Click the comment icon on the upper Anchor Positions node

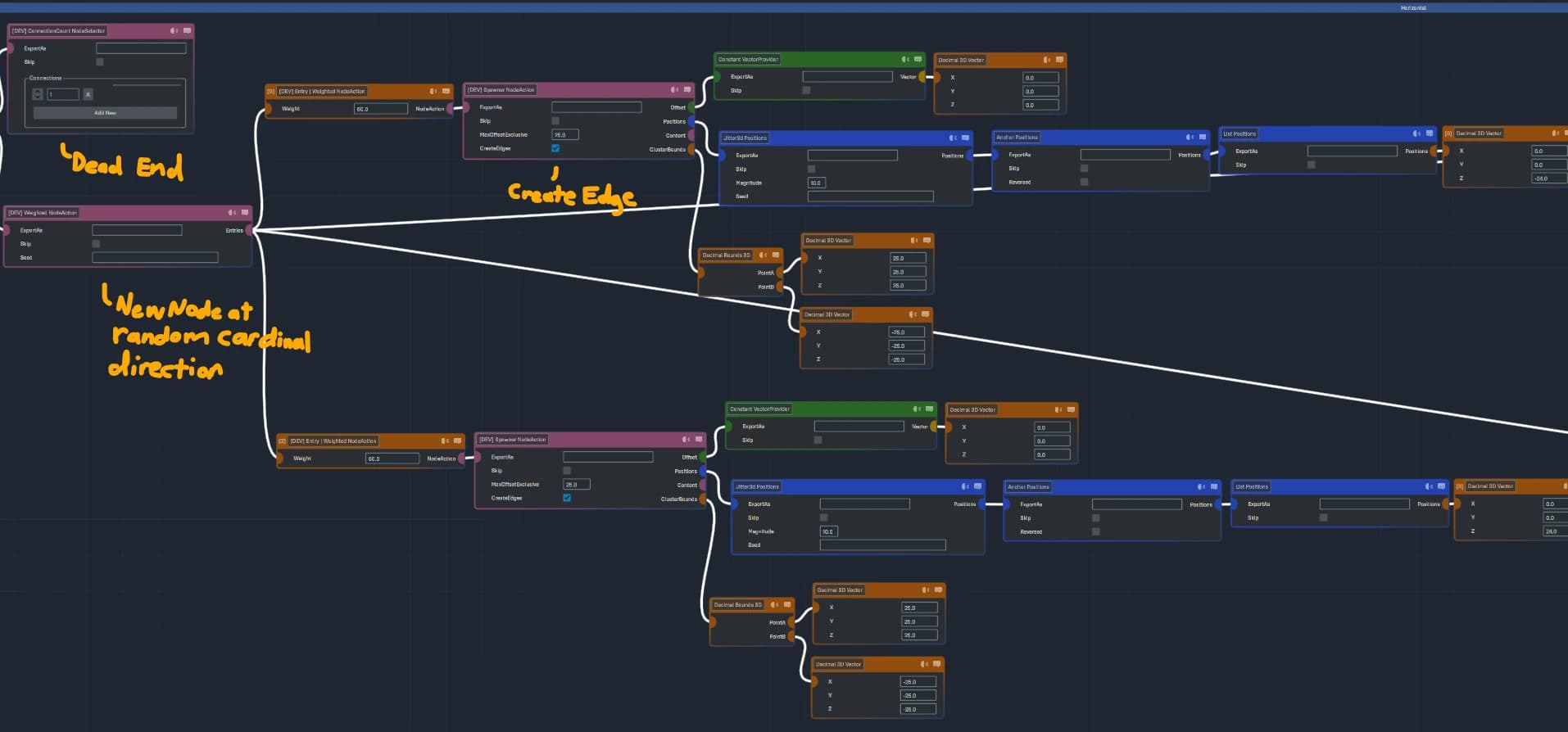[1202, 137]
